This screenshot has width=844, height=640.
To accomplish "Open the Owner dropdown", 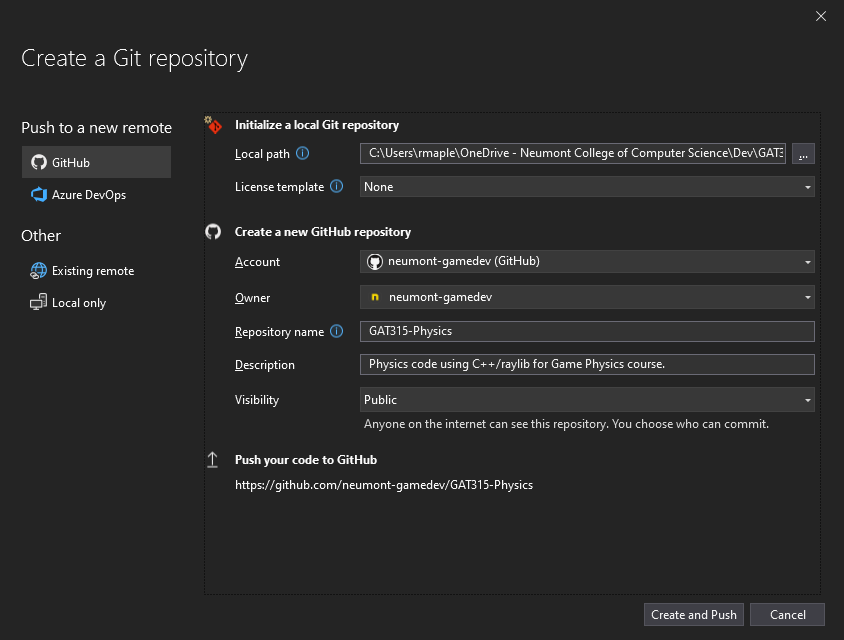I will (587, 297).
